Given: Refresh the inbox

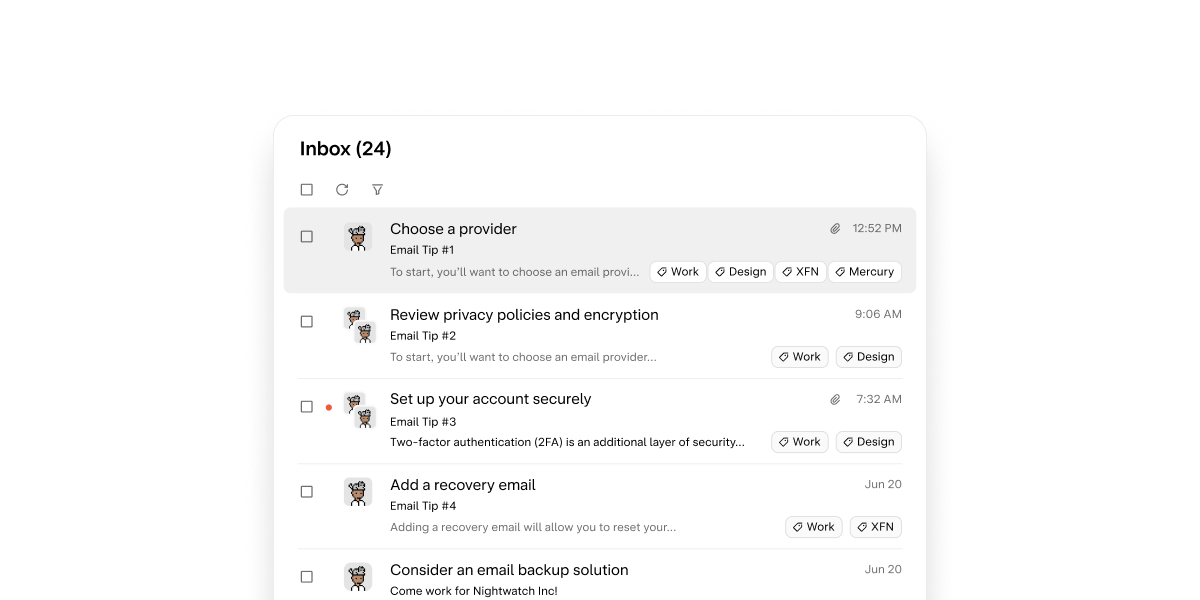Looking at the screenshot, I should pyautogui.click(x=342, y=189).
